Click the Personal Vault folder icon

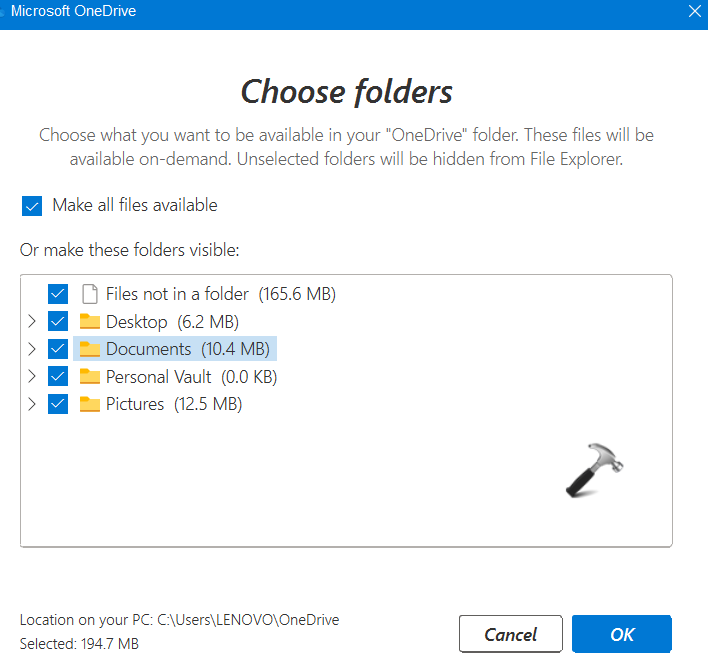coord(90,377)
